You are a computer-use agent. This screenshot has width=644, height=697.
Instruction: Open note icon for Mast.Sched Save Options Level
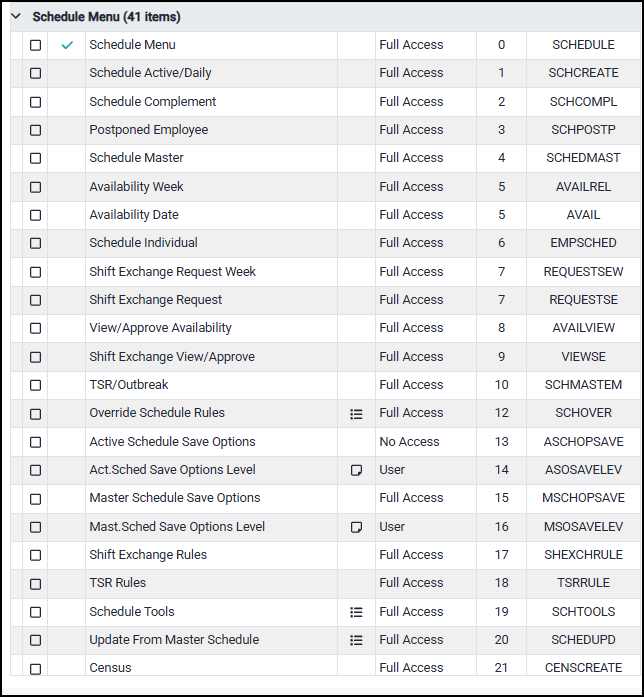(x=356, y=527)
